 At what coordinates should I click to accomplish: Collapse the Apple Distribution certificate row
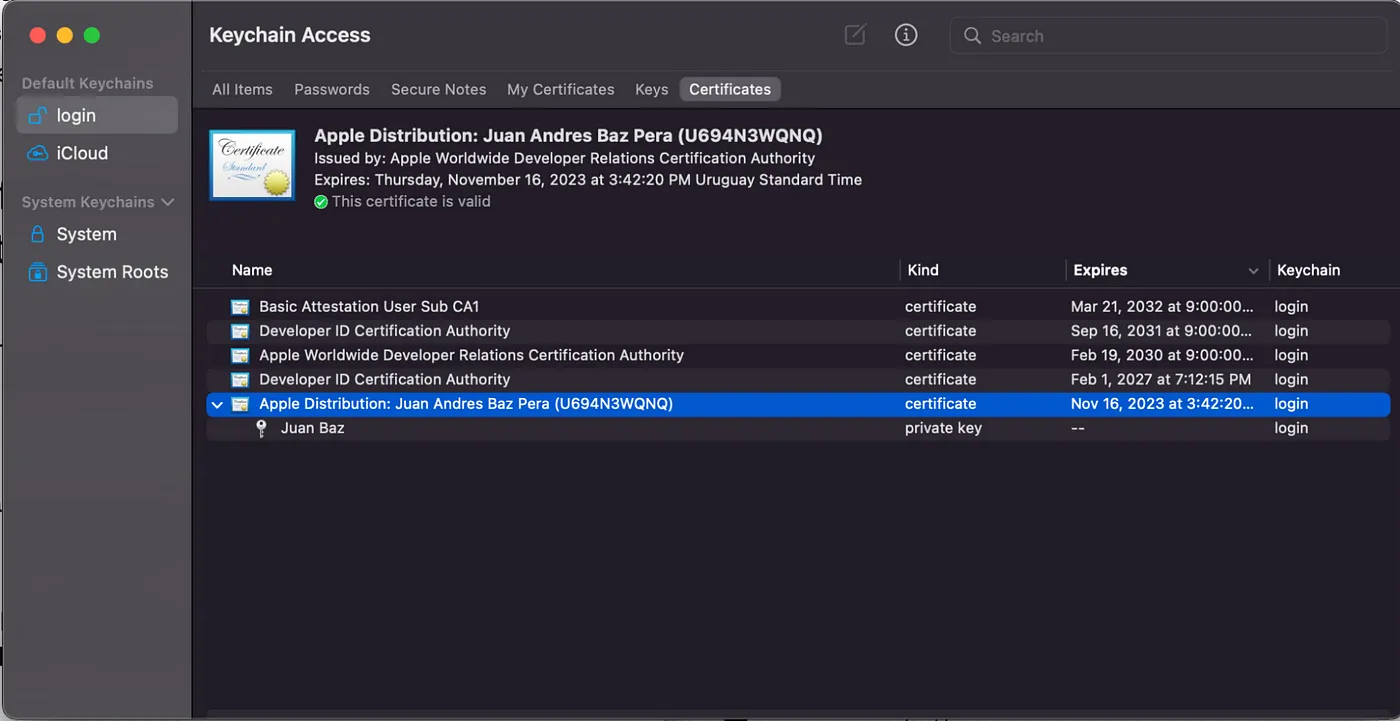point(217,404)
